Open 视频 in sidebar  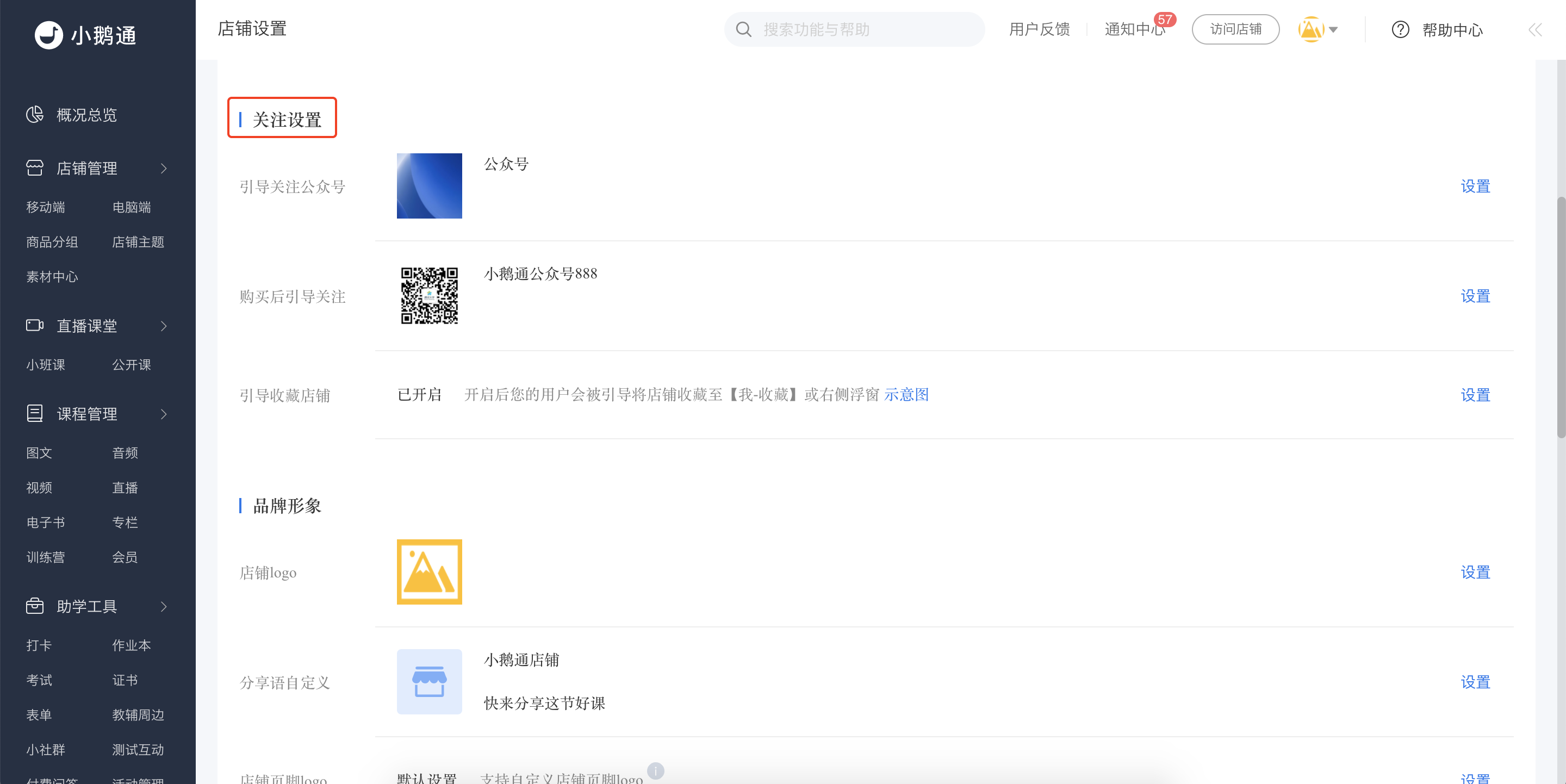click(x=39, y=487)
